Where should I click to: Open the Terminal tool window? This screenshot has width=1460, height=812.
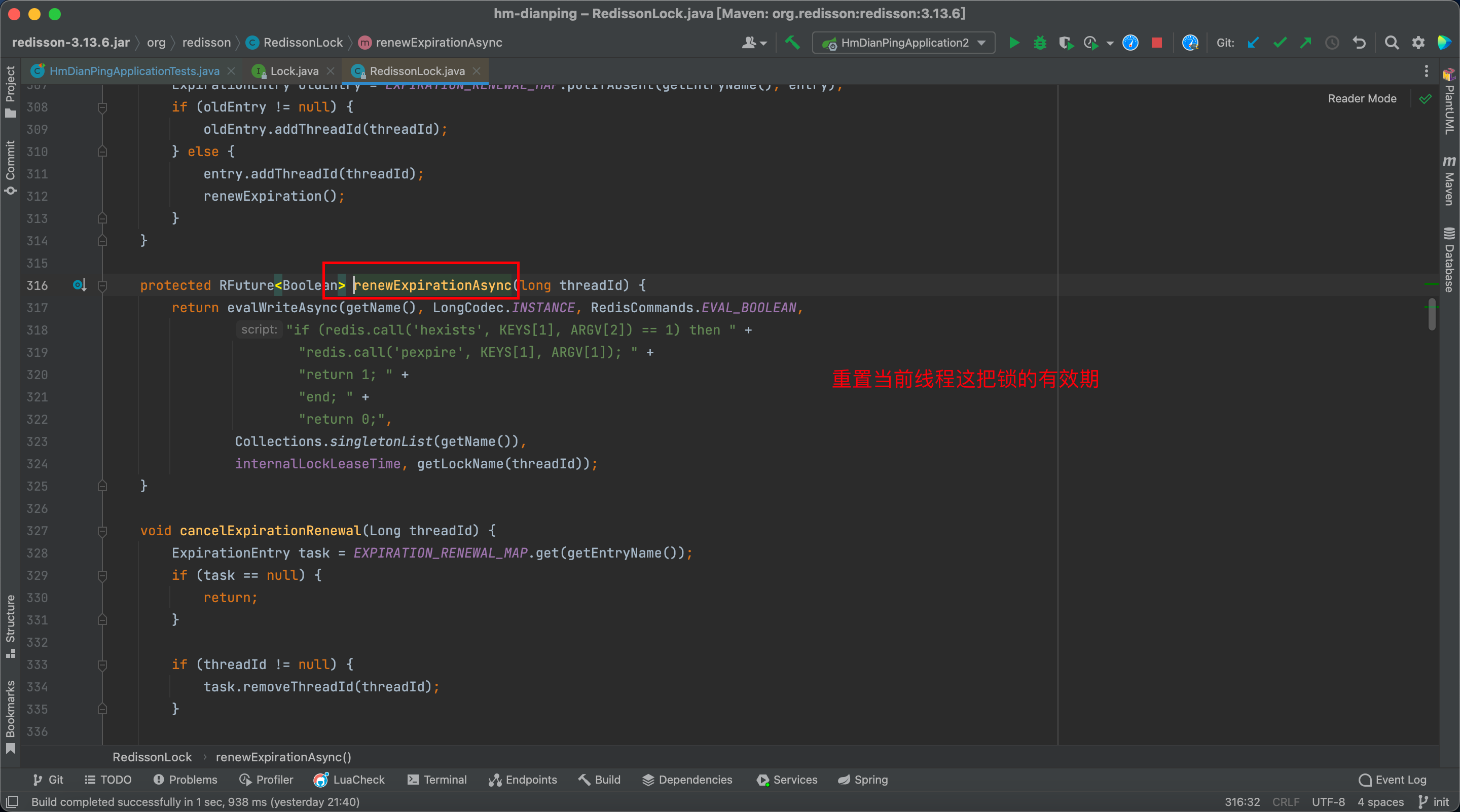[437, 779]
